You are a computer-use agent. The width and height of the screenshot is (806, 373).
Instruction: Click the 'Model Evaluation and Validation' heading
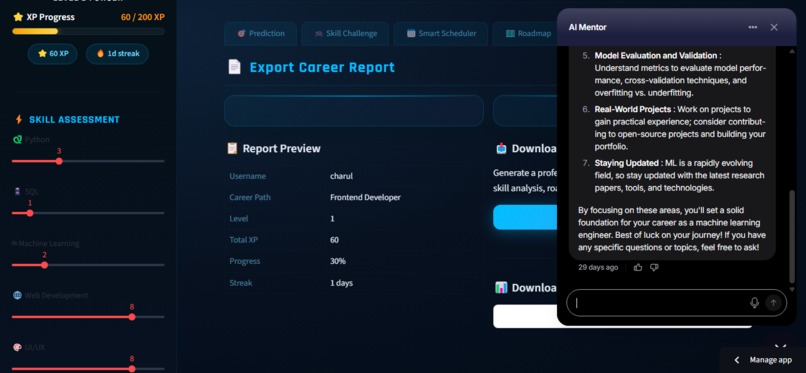point(655,55)
